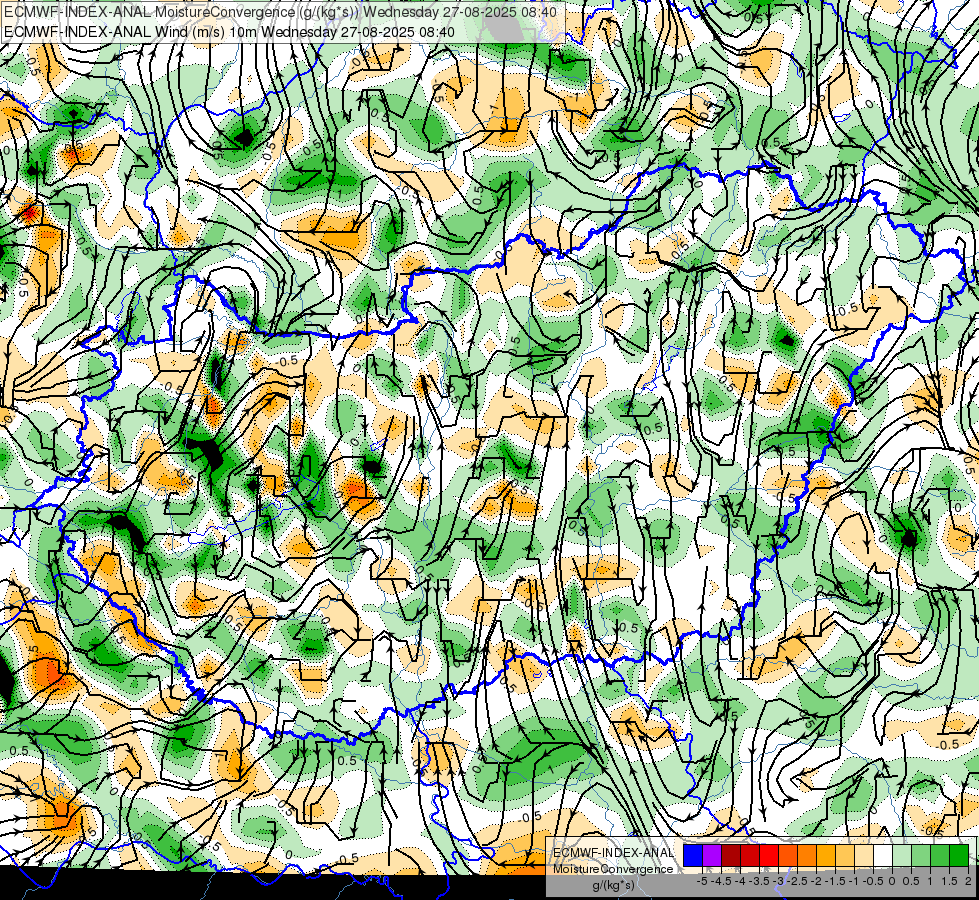Click the orange swatch between -2.5 and -2

click(807, 855)
